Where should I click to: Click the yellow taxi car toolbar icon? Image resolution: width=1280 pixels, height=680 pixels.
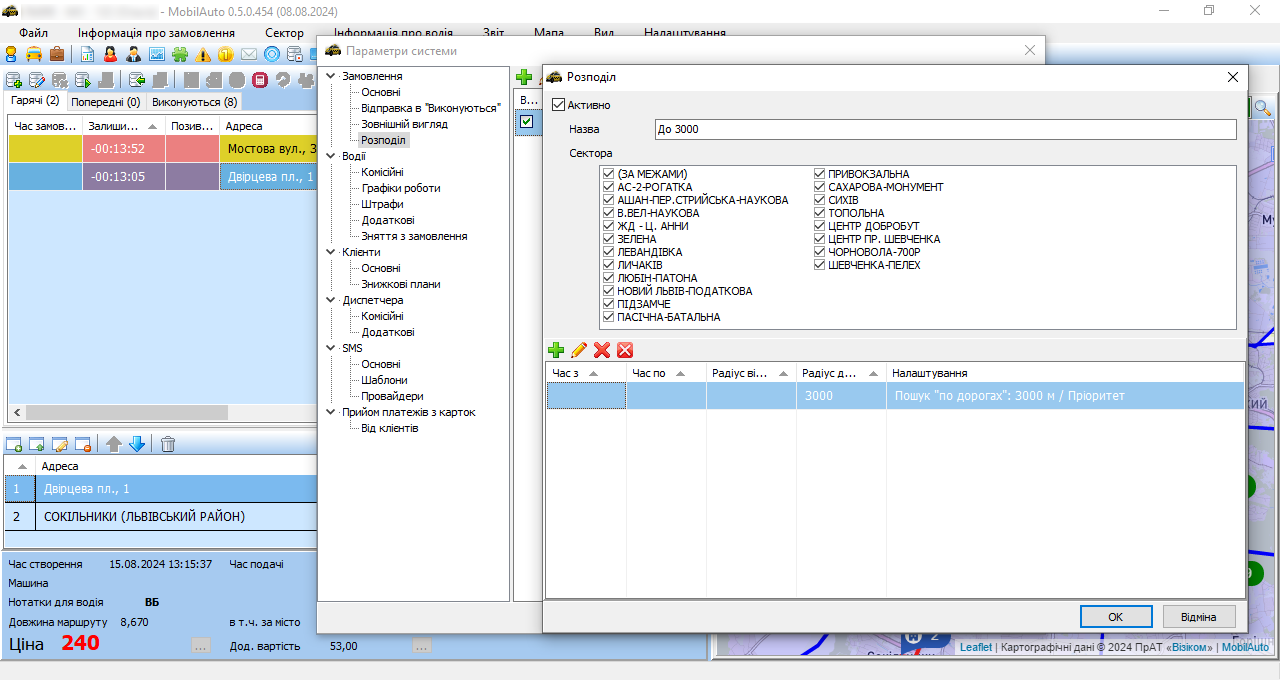point(34,54)
